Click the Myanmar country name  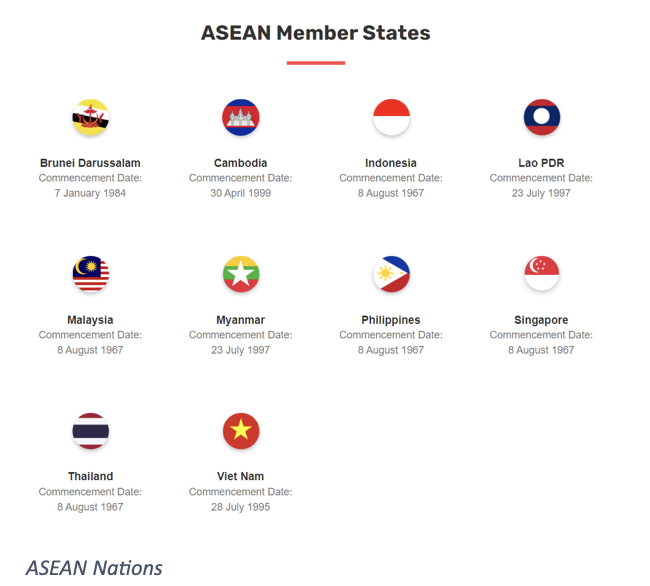[x=241, y=320]
